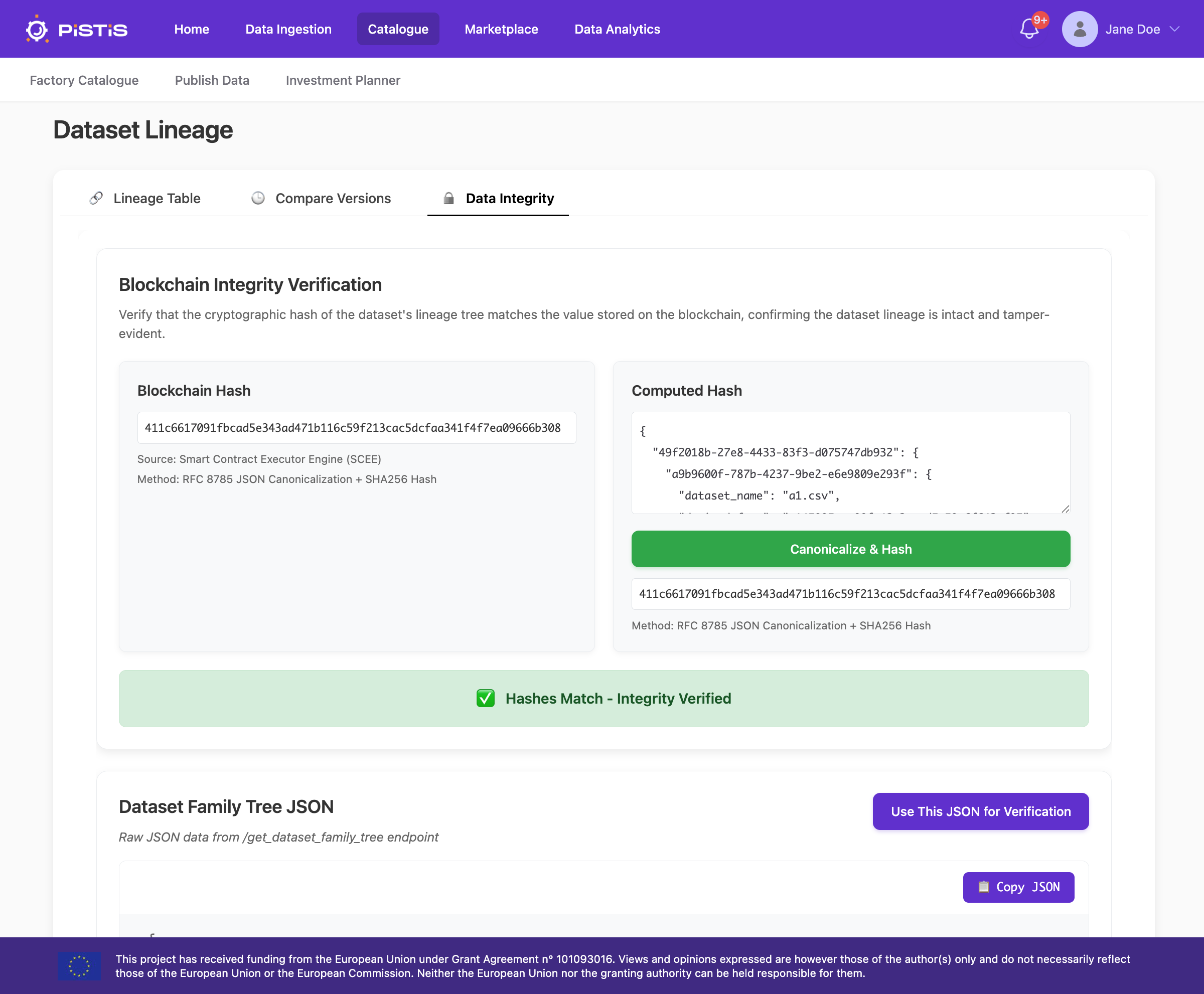The image size is (1204, 994).
Task: Click the textarea resize handle in Computed Hash
Action: pos(1065,509)
